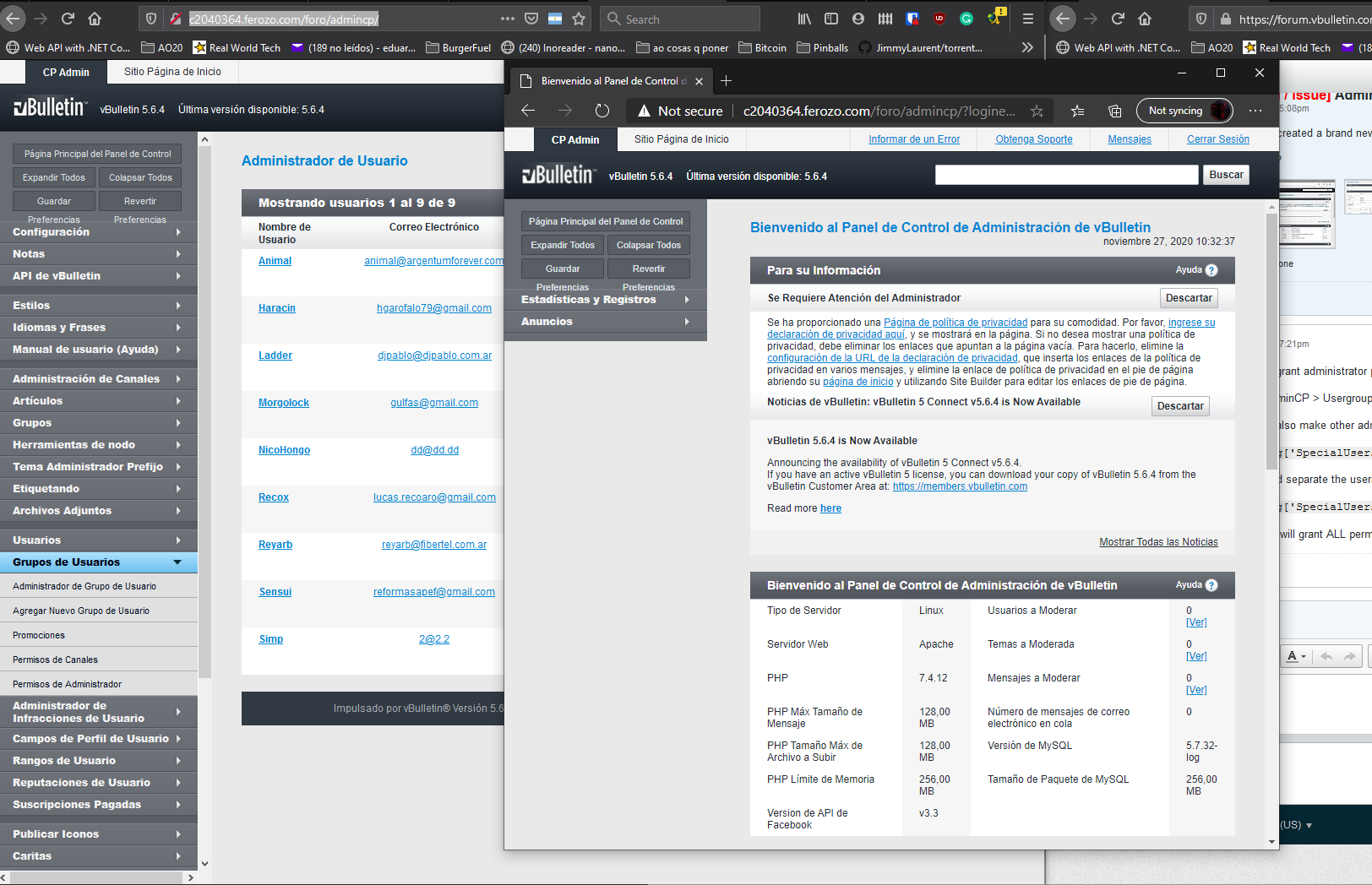This screenshot has width=1372, height=885.
Task: Expand the Herramientas de nodo section
Action: (x=99, y=445)
